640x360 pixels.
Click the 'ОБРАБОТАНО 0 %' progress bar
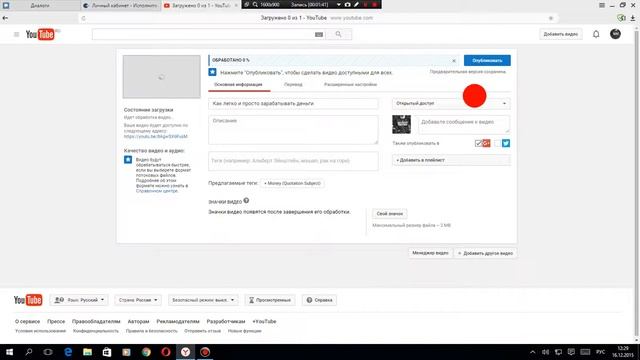click(x=333, y=60)
